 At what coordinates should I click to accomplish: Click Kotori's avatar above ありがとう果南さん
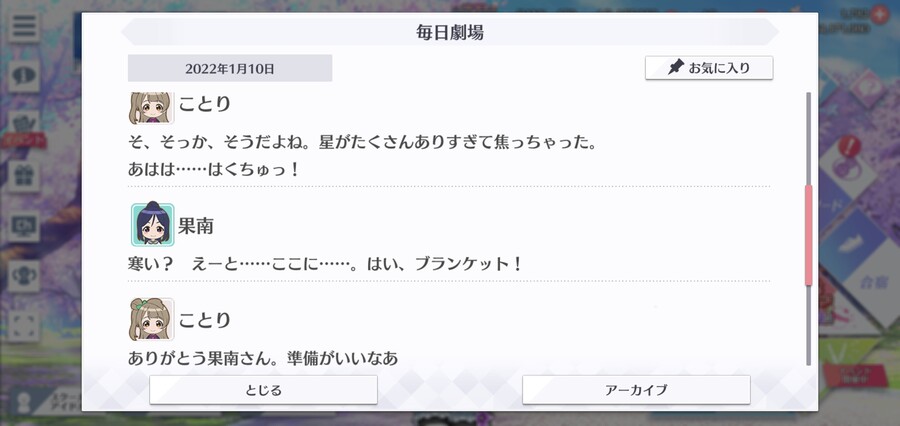click(152, 319)
